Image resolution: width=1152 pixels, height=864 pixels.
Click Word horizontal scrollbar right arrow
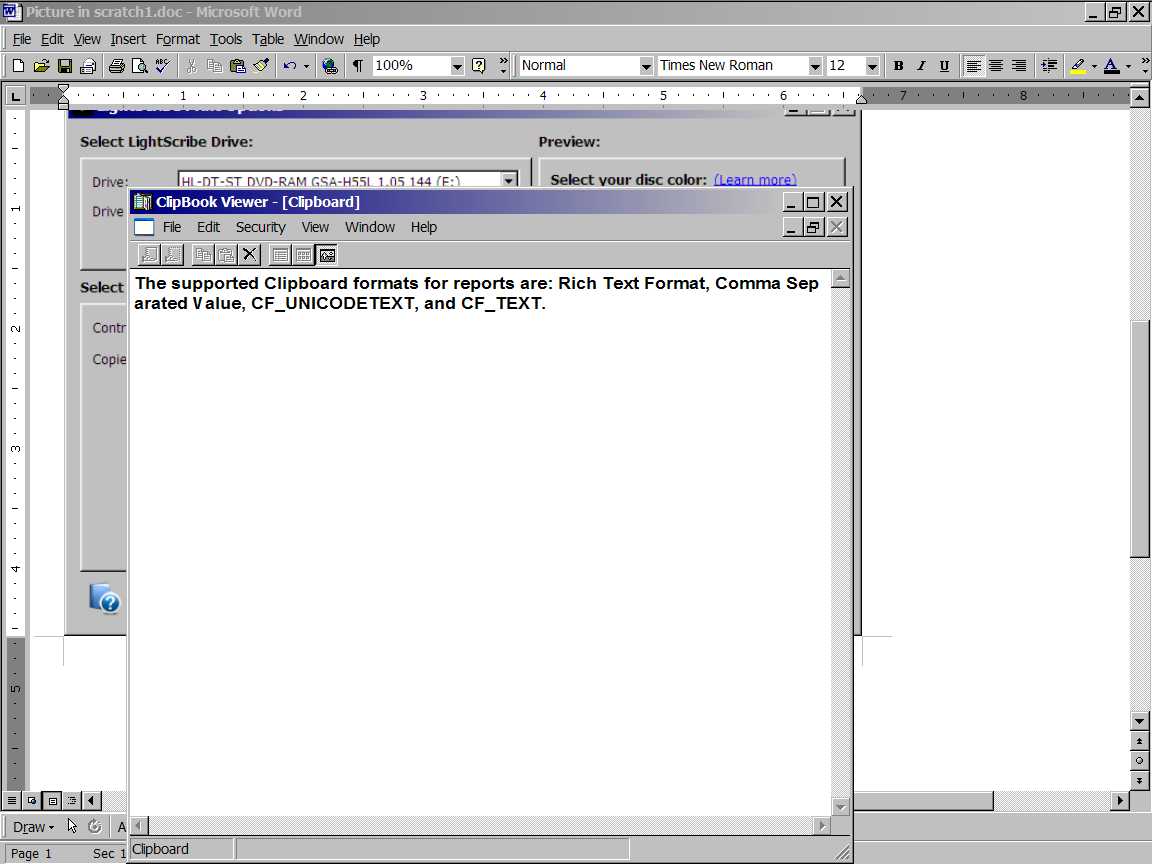[1120, 801]
